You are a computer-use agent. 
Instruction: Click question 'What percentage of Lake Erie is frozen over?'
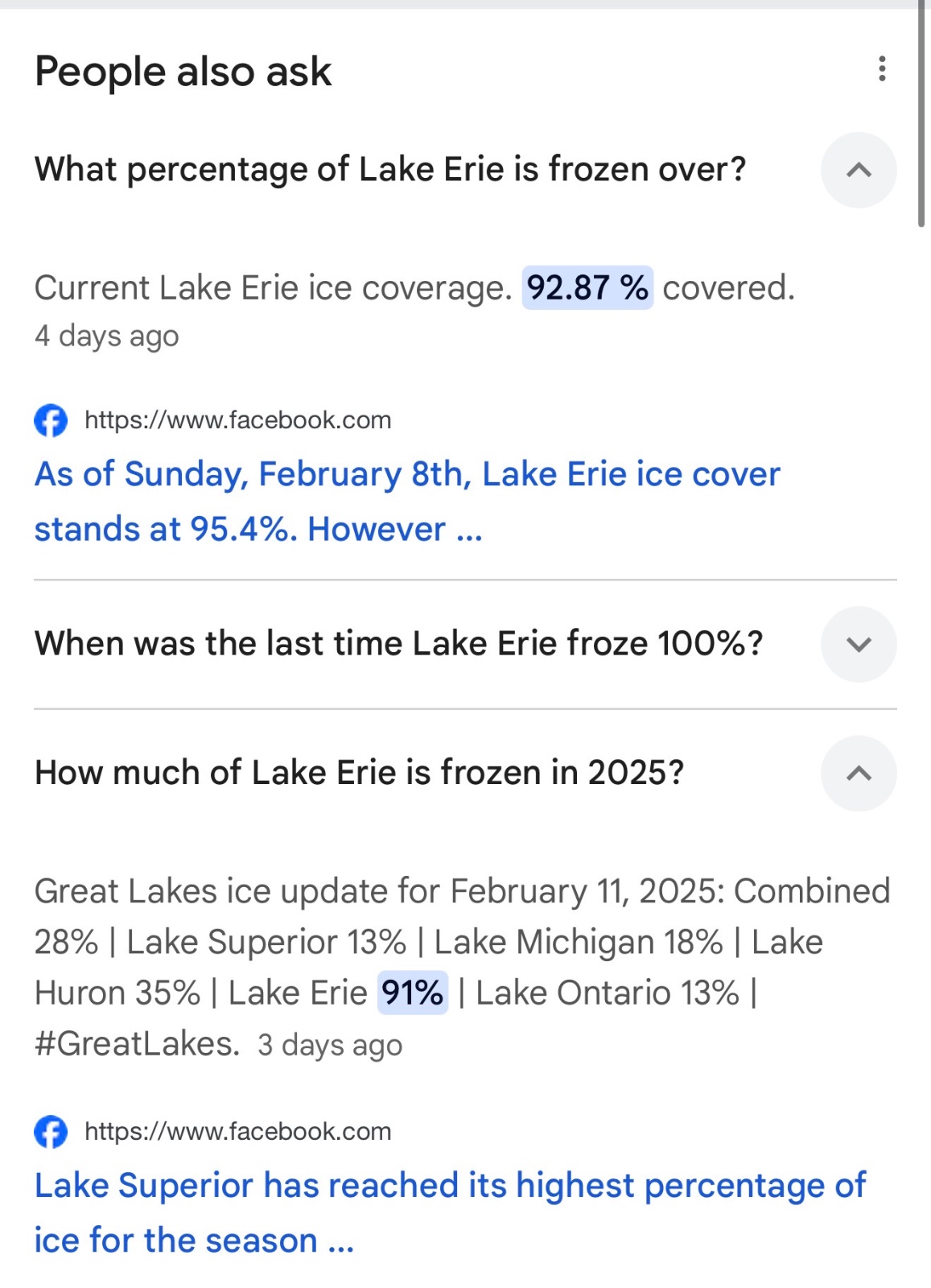(390, 170)
